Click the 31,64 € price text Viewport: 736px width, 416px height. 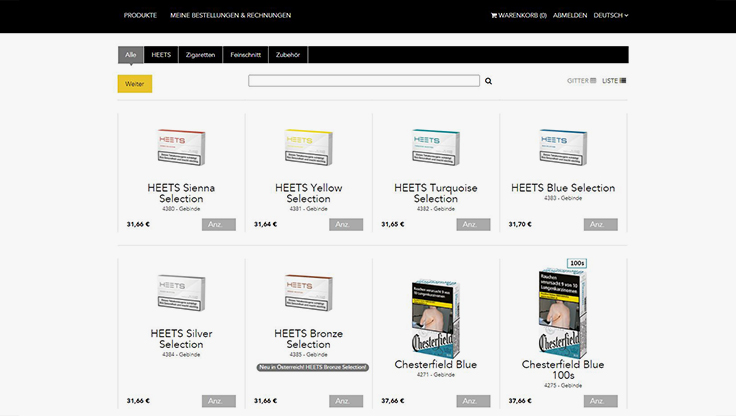pyautogui.click(x=266, y=224)
